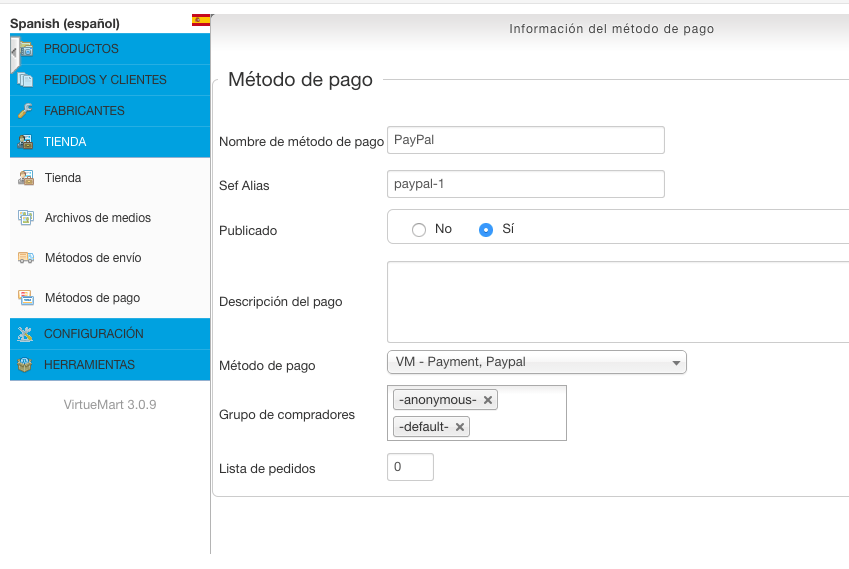The height and width of the screenshot is (569, 849).
Task: Click the Lista de pedidos number field
Action: (x=410, y=467)
